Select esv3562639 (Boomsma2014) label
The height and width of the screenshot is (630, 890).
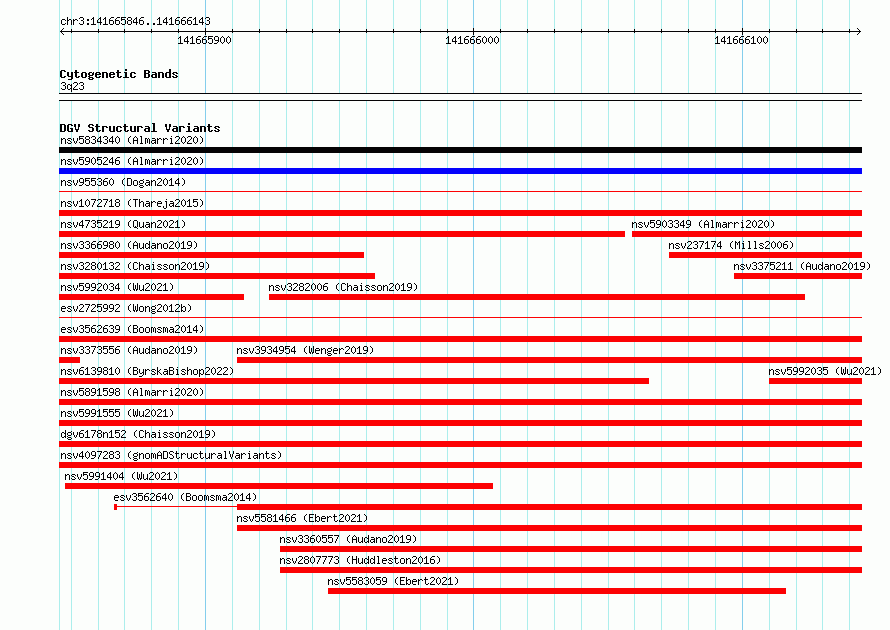pyautogui.click(x=132, y=329)
